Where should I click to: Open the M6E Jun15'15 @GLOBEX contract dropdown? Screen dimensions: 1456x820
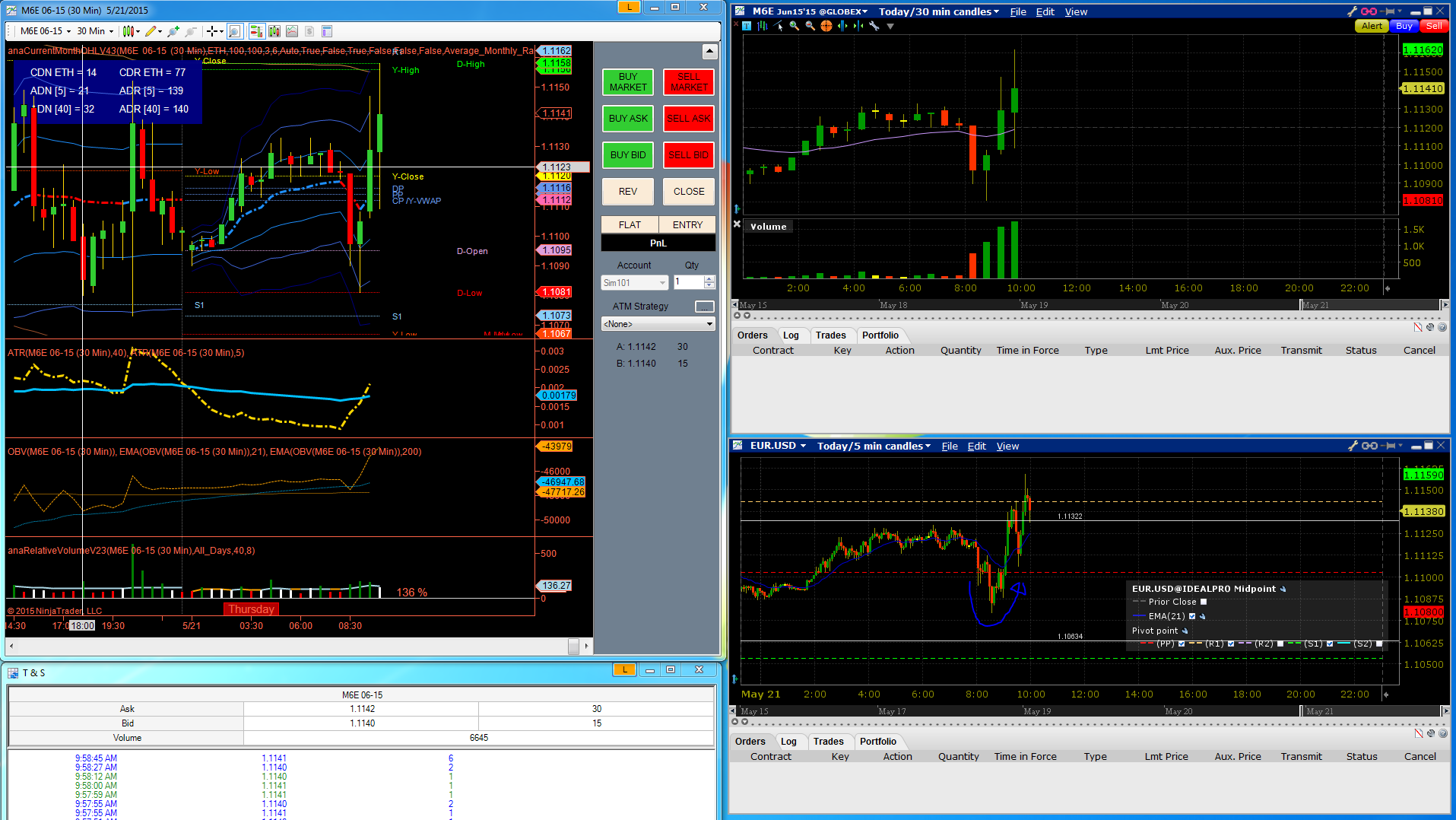[x=810, y=11]
